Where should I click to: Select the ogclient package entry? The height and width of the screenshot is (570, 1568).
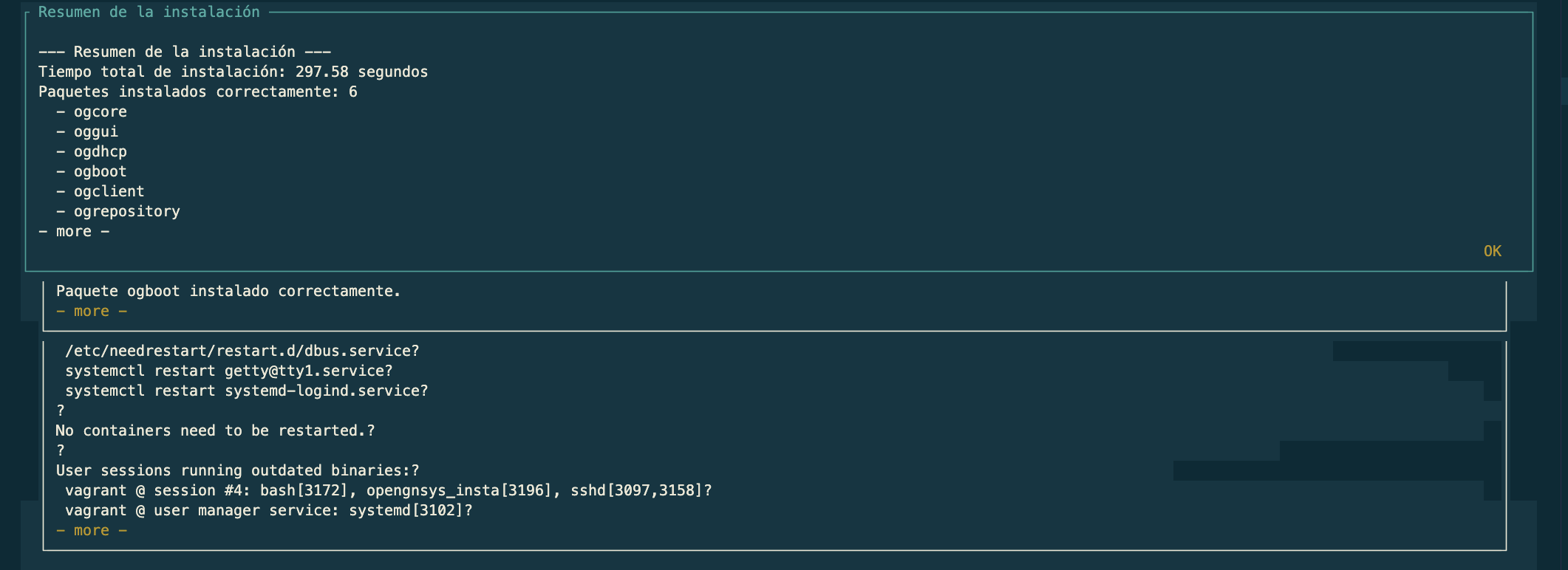click(109, 192)
